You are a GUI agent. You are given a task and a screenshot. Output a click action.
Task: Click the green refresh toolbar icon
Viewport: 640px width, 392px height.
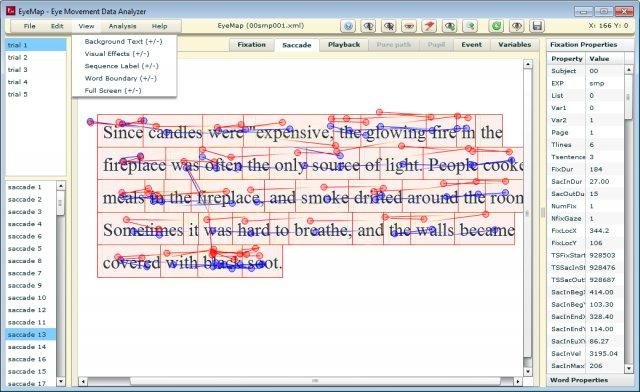coord(496,26)
